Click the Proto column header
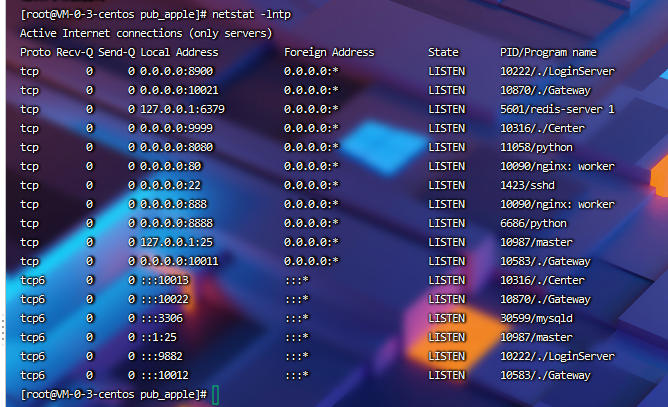668x407 pixels. (x=35, y=52)
